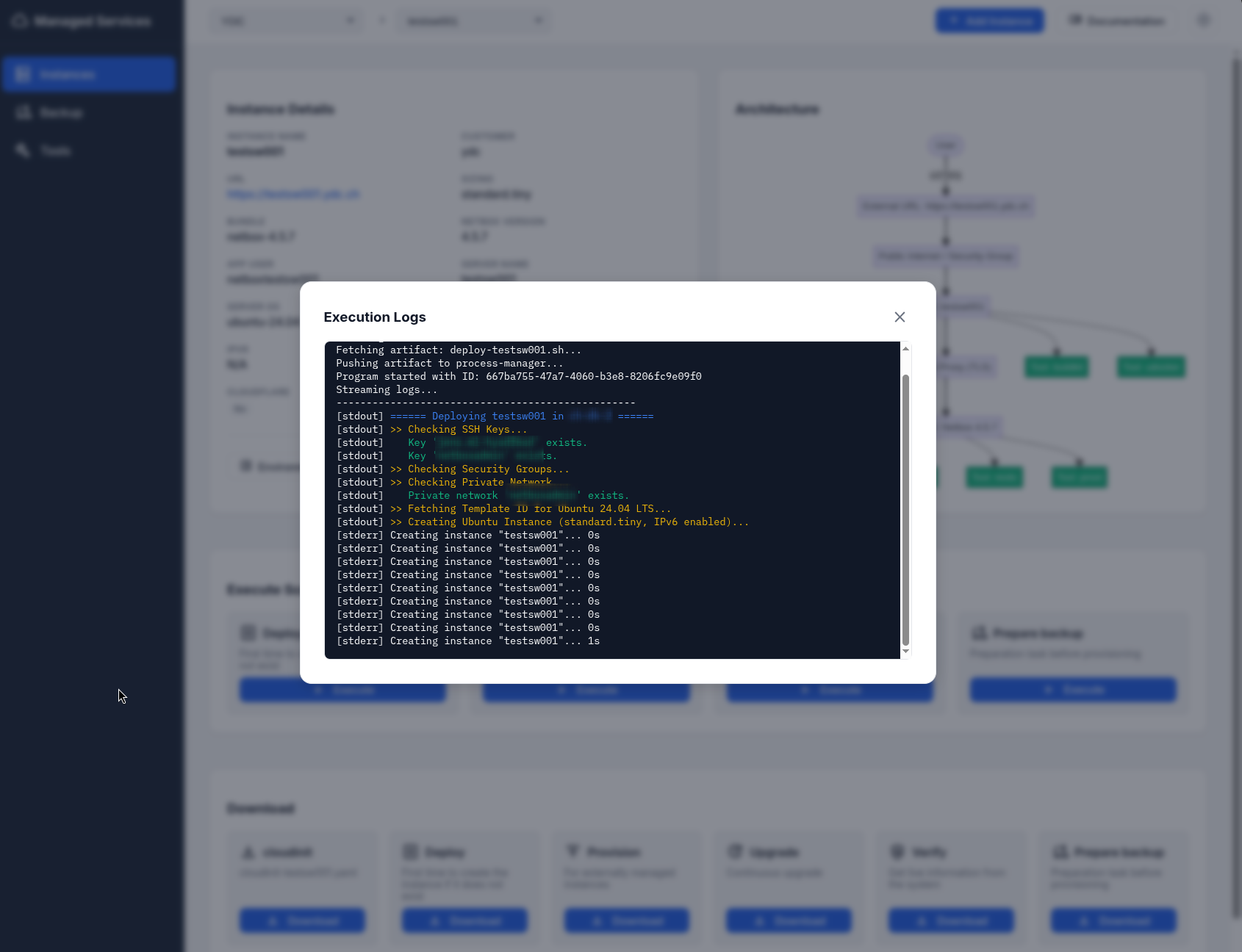Open Tools via the wrench icon
This screenshot has height=952, width=1242.
22,150
